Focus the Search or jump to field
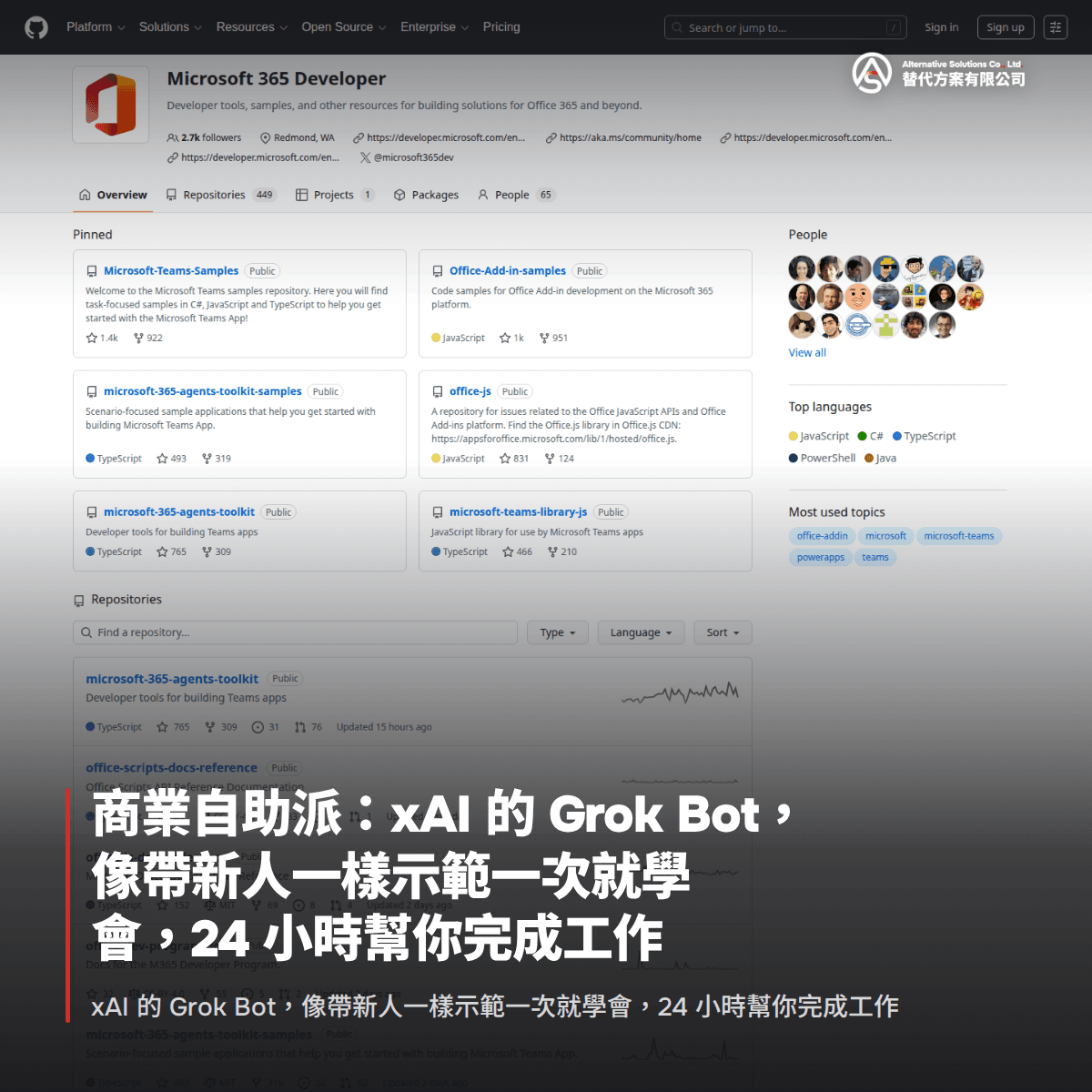 [x=786, y=27]
